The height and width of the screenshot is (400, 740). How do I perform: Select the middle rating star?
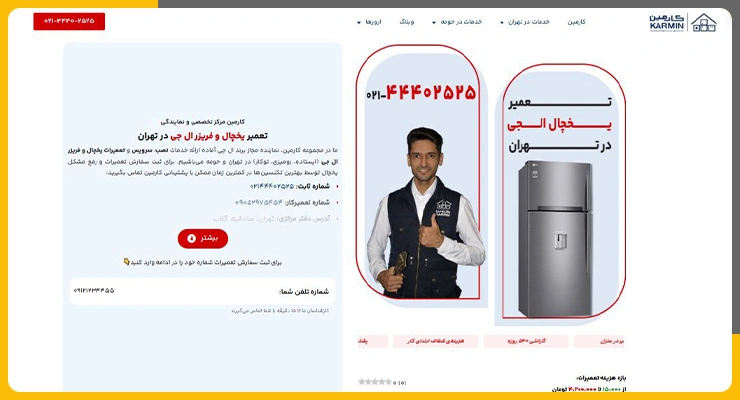[x=375, y=382]
